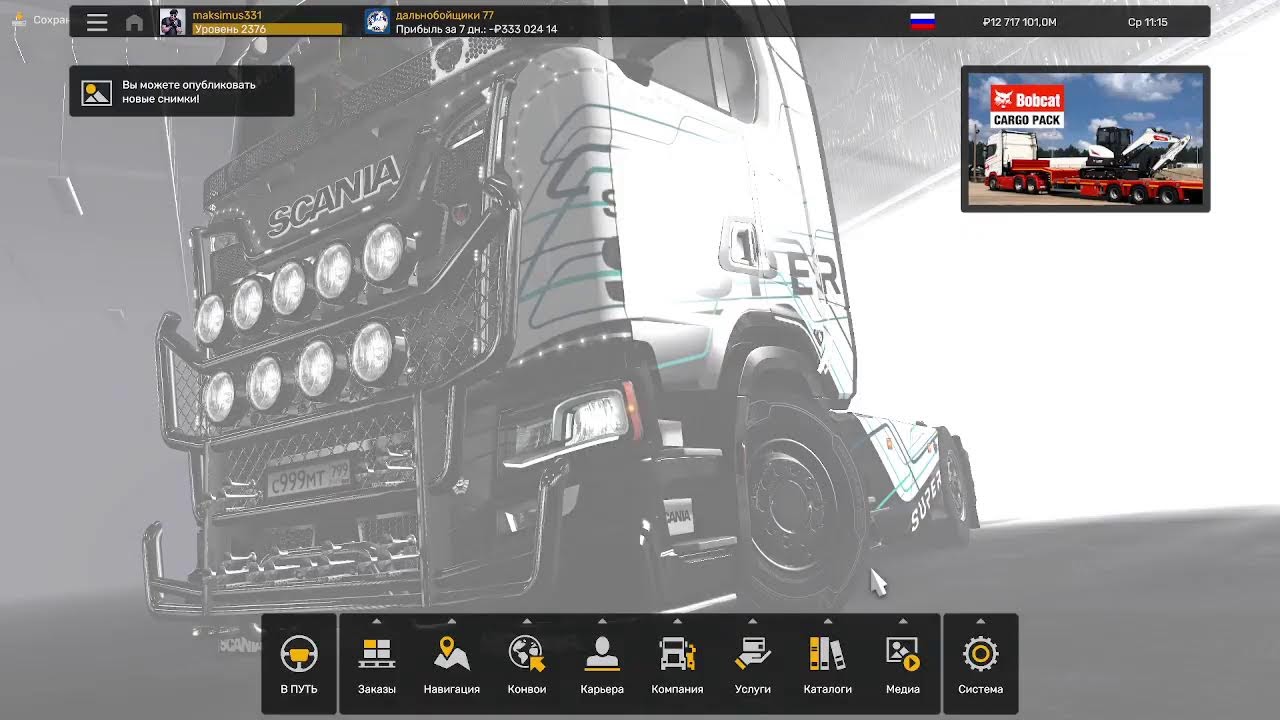Click the picture icon in the screenshots notification
The image size is (1280, 720).
(x=96, y=92)
